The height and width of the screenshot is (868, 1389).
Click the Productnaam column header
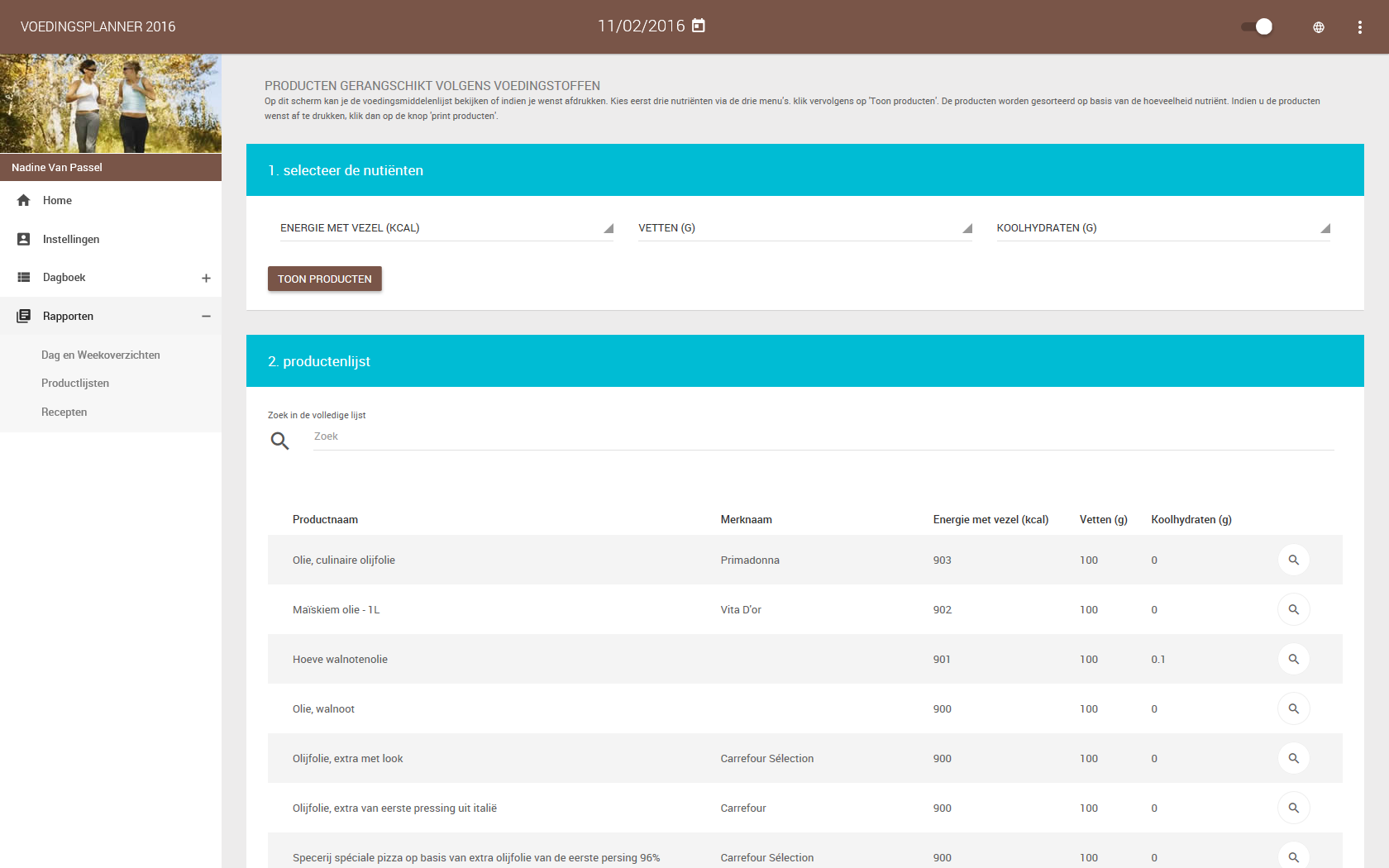tap(325, 520)
